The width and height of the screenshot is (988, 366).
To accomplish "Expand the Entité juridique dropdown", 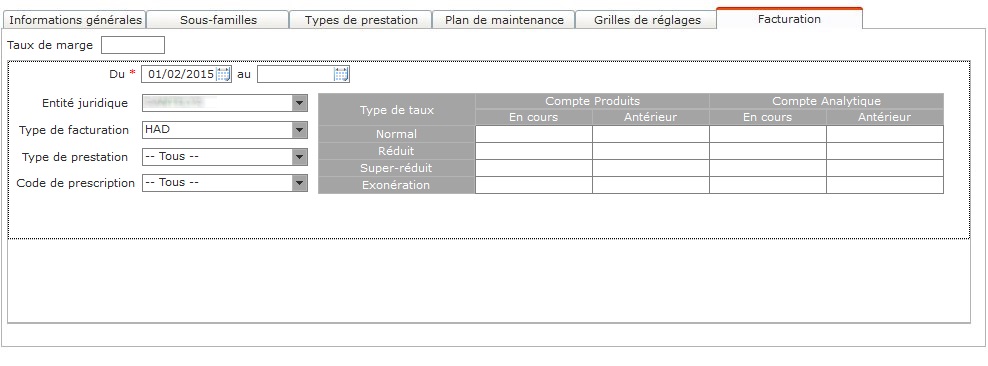I will [x=300, y=103].
